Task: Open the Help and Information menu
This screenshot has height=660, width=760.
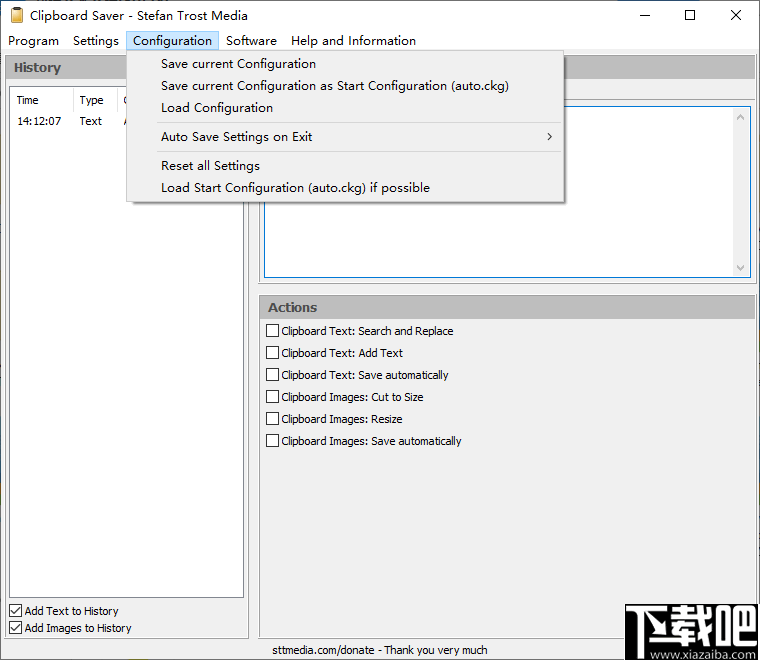Action: click(x=353, y=41)
